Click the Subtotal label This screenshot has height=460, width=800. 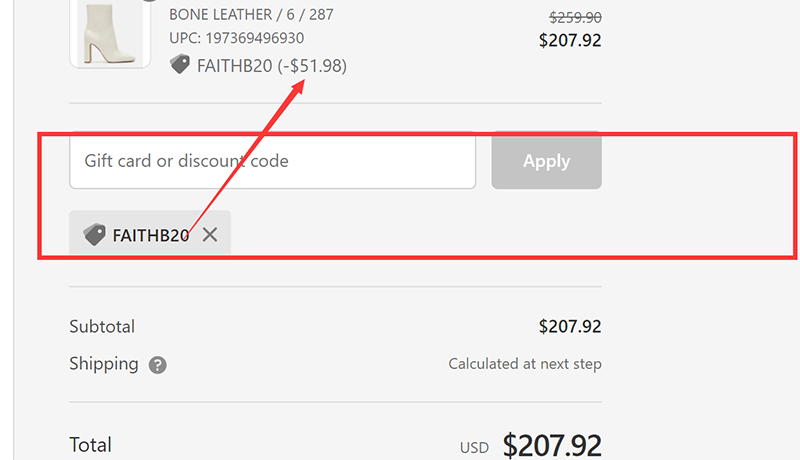tap(102, 327)
